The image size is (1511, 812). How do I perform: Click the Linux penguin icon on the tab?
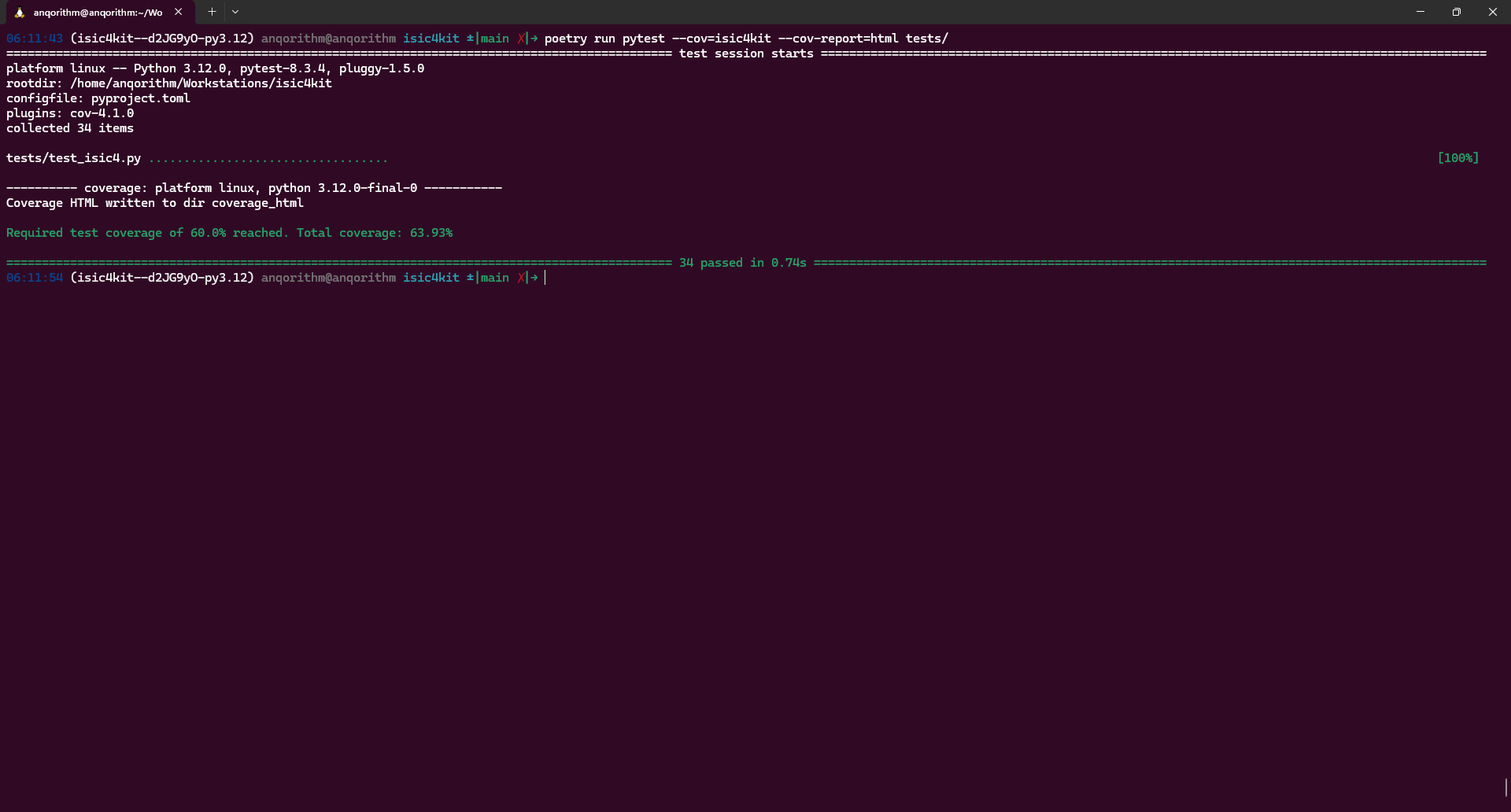click(x=20, y=13)
